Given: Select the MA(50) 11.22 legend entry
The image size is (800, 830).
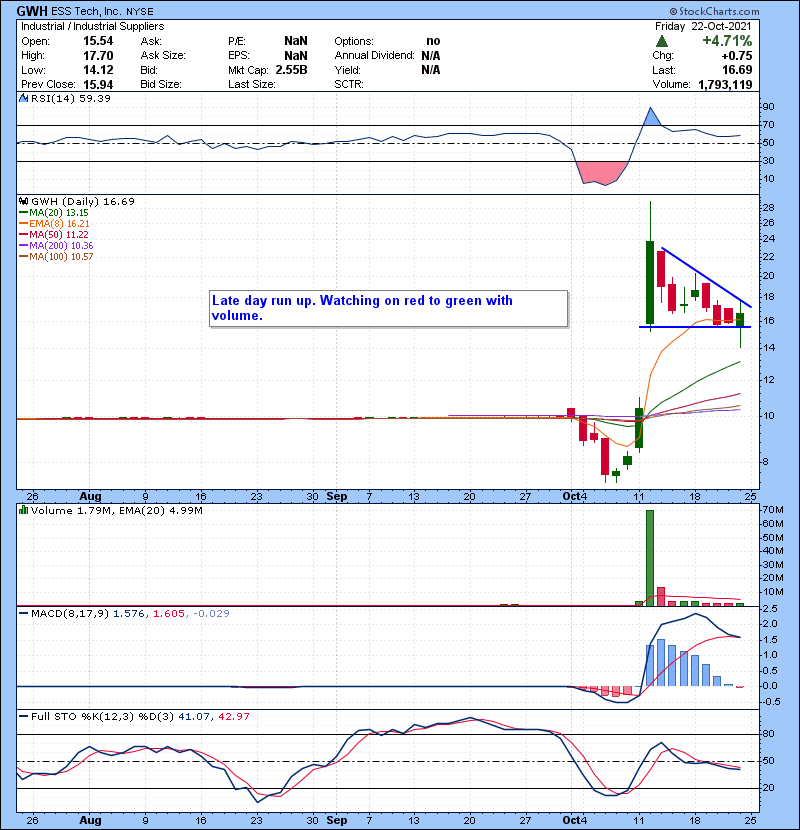Looking at the screenshot, I should tap(53, 234).
